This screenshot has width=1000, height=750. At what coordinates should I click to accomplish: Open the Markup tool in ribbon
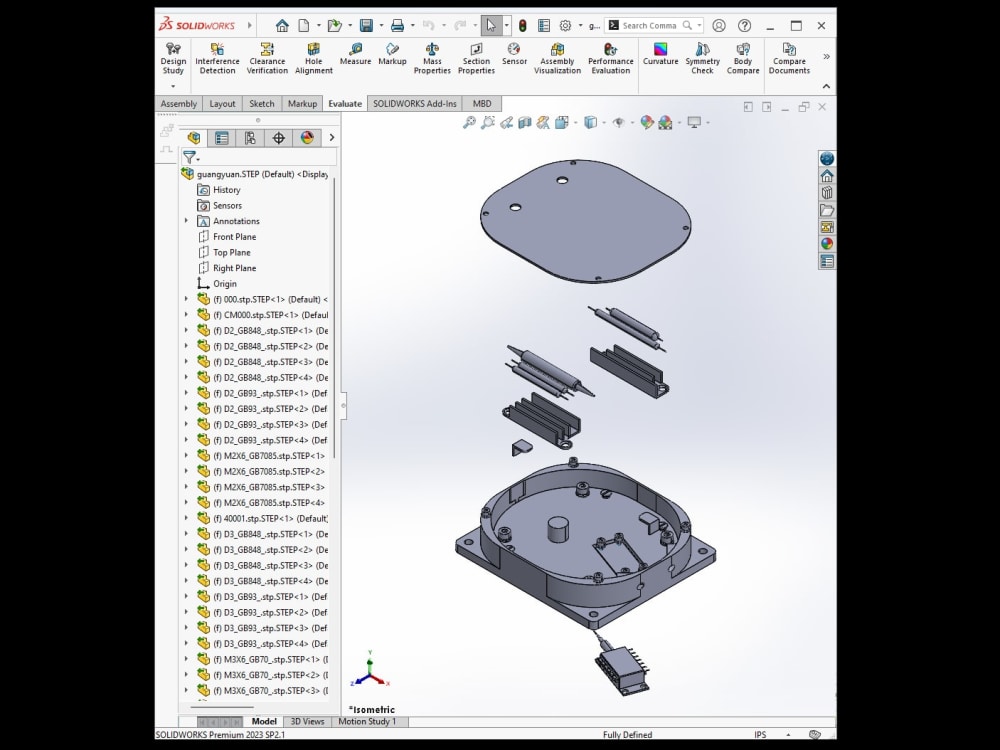tap(392, 54)
